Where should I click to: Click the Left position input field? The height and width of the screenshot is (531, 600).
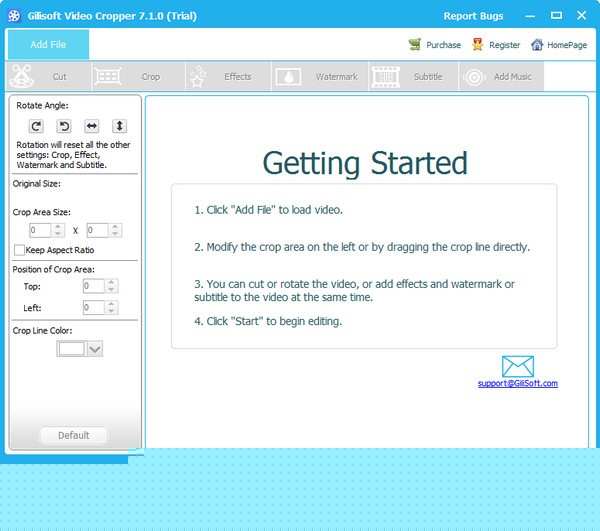(x=94, y=308)
